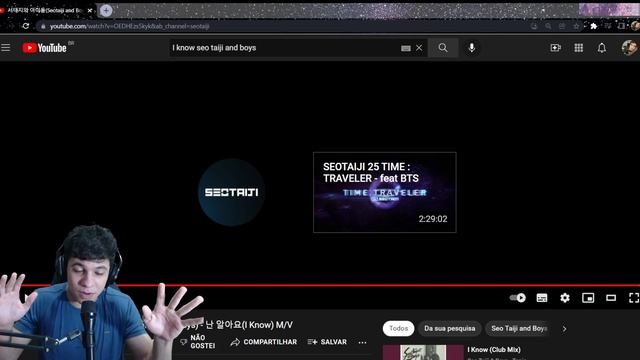The width and height of the screenshot is (640, 360).
Task: Open the YouTube hamburger guide menu
Action: [6, 48]
